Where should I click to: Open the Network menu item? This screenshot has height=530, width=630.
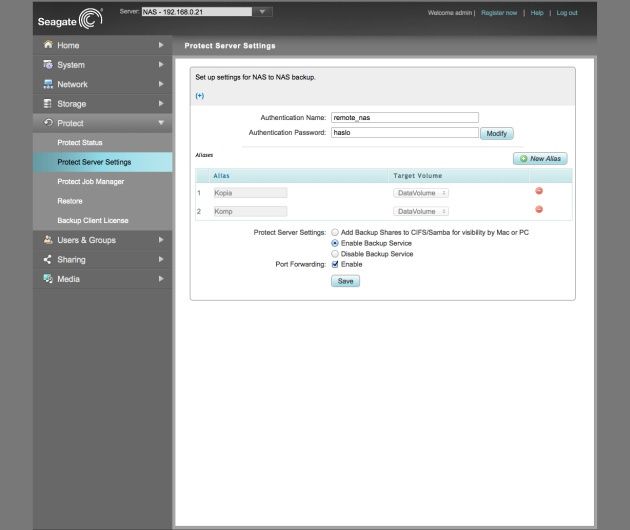click(x=102, y=84)
